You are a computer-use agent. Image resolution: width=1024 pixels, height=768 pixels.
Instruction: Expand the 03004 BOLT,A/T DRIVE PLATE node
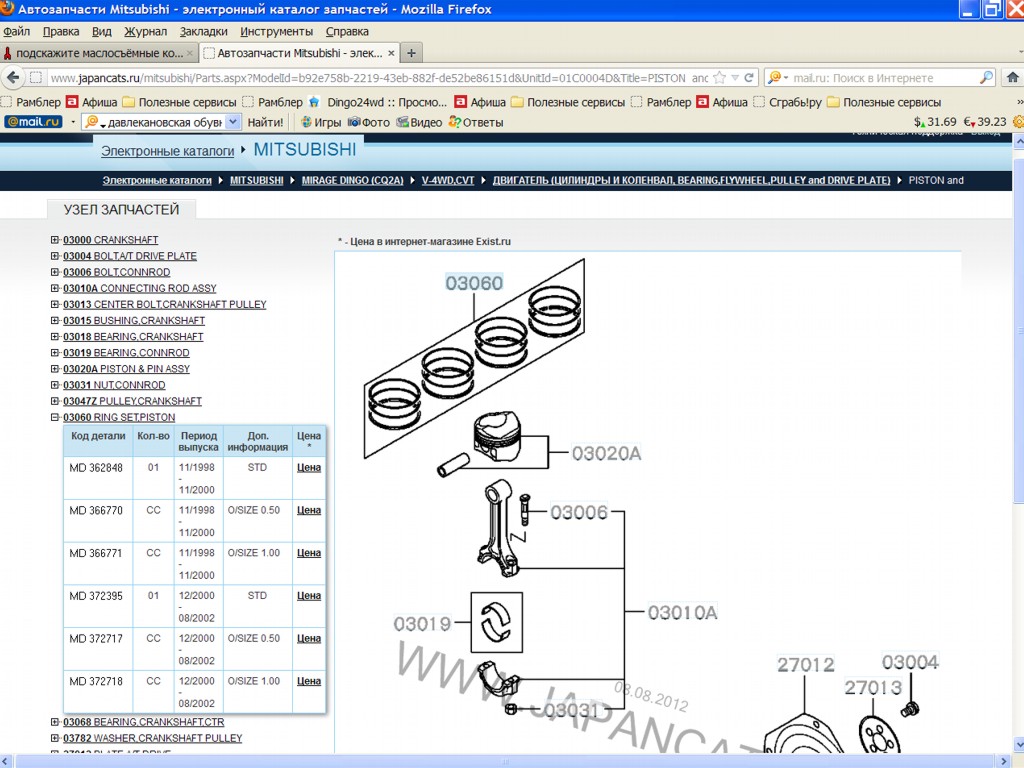coord(55,256)
